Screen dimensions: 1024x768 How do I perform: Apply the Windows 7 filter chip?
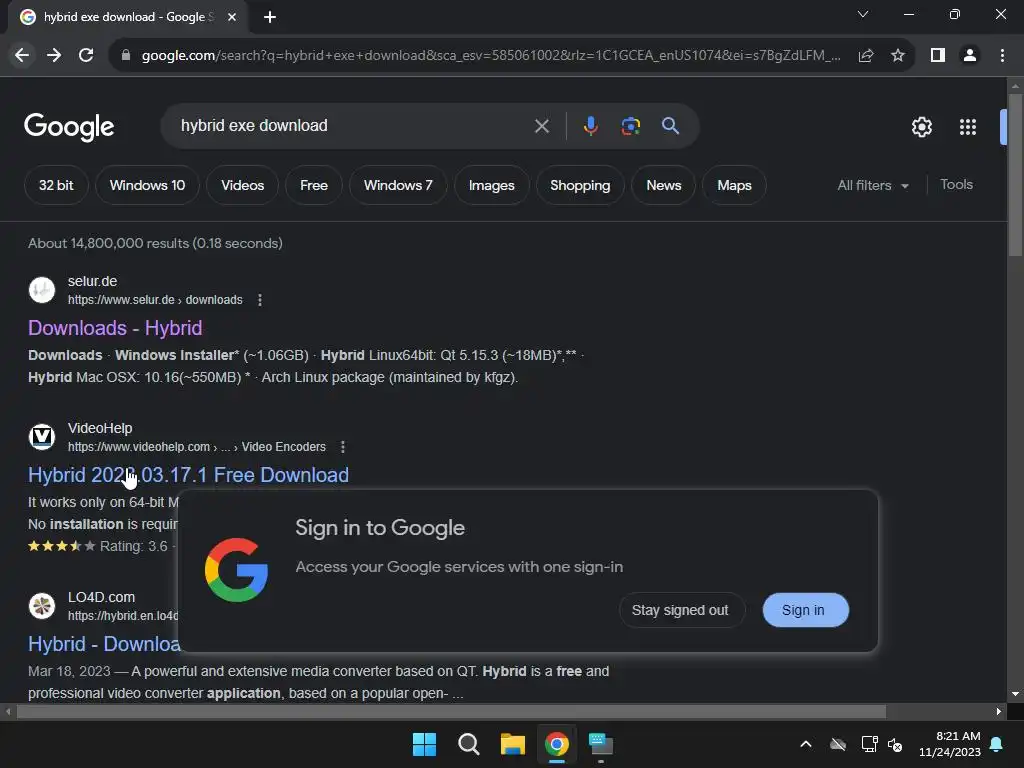(x=398, y=185)
